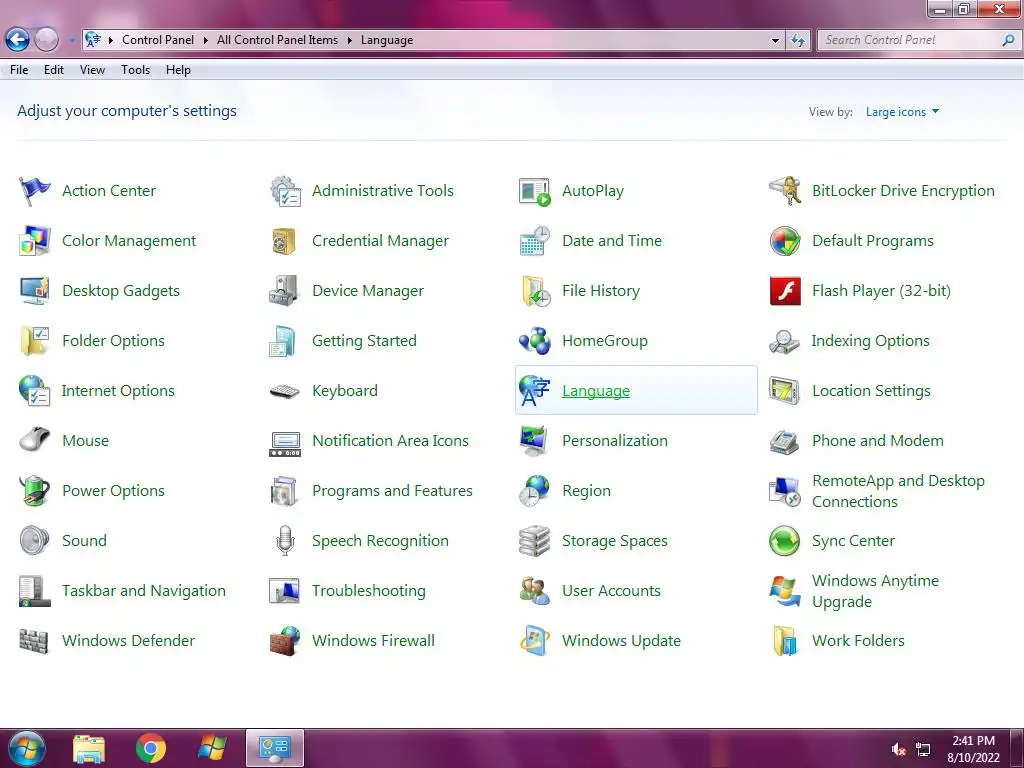Viewport: 1024px width, 768px height.
Task: Open the File menu
Action: [19, 70]
